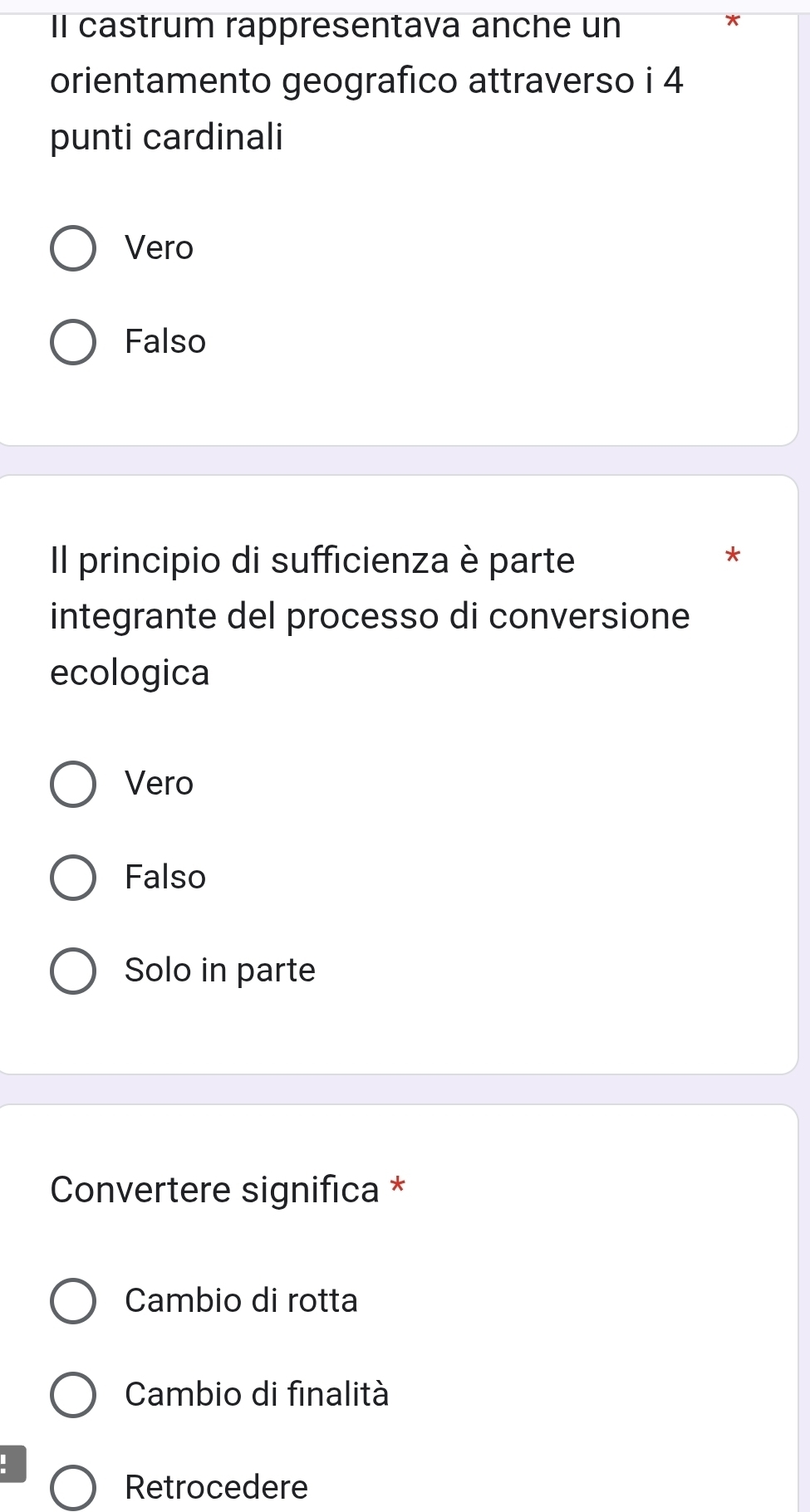
Task: Tap the 'Solo in parte' option label
Action: pyautogui.click(x=220, y=971)
